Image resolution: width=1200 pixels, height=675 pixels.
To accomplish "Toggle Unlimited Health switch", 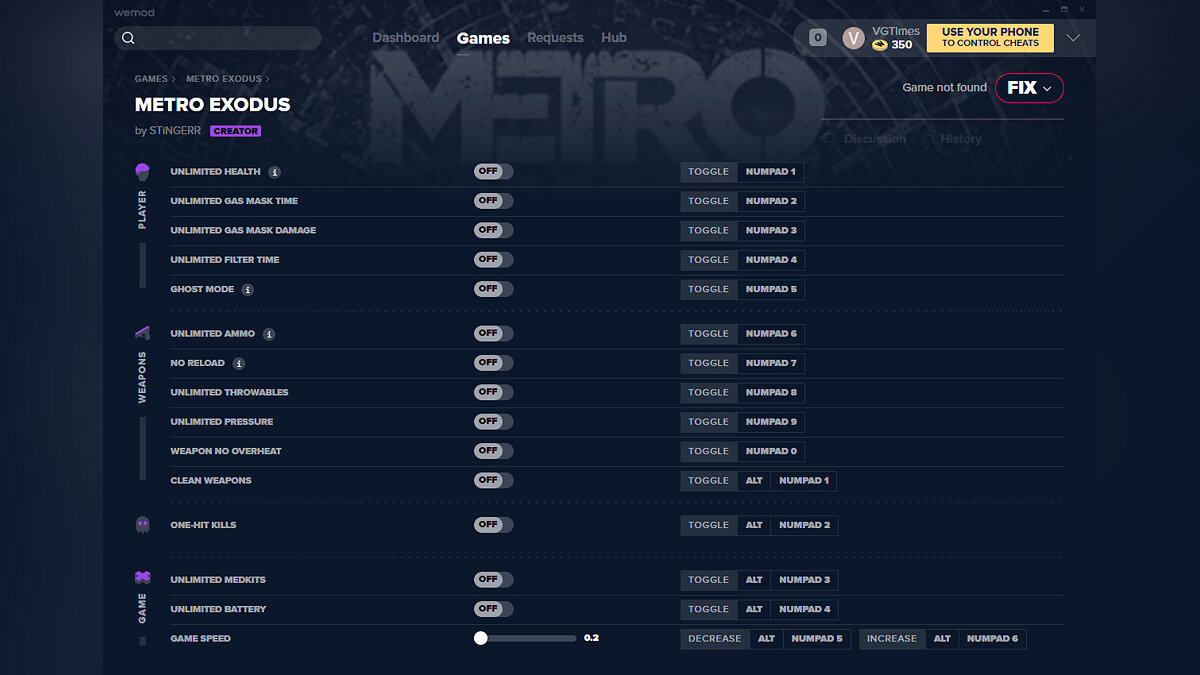I will pyautogui.click(x=494, y=172).
